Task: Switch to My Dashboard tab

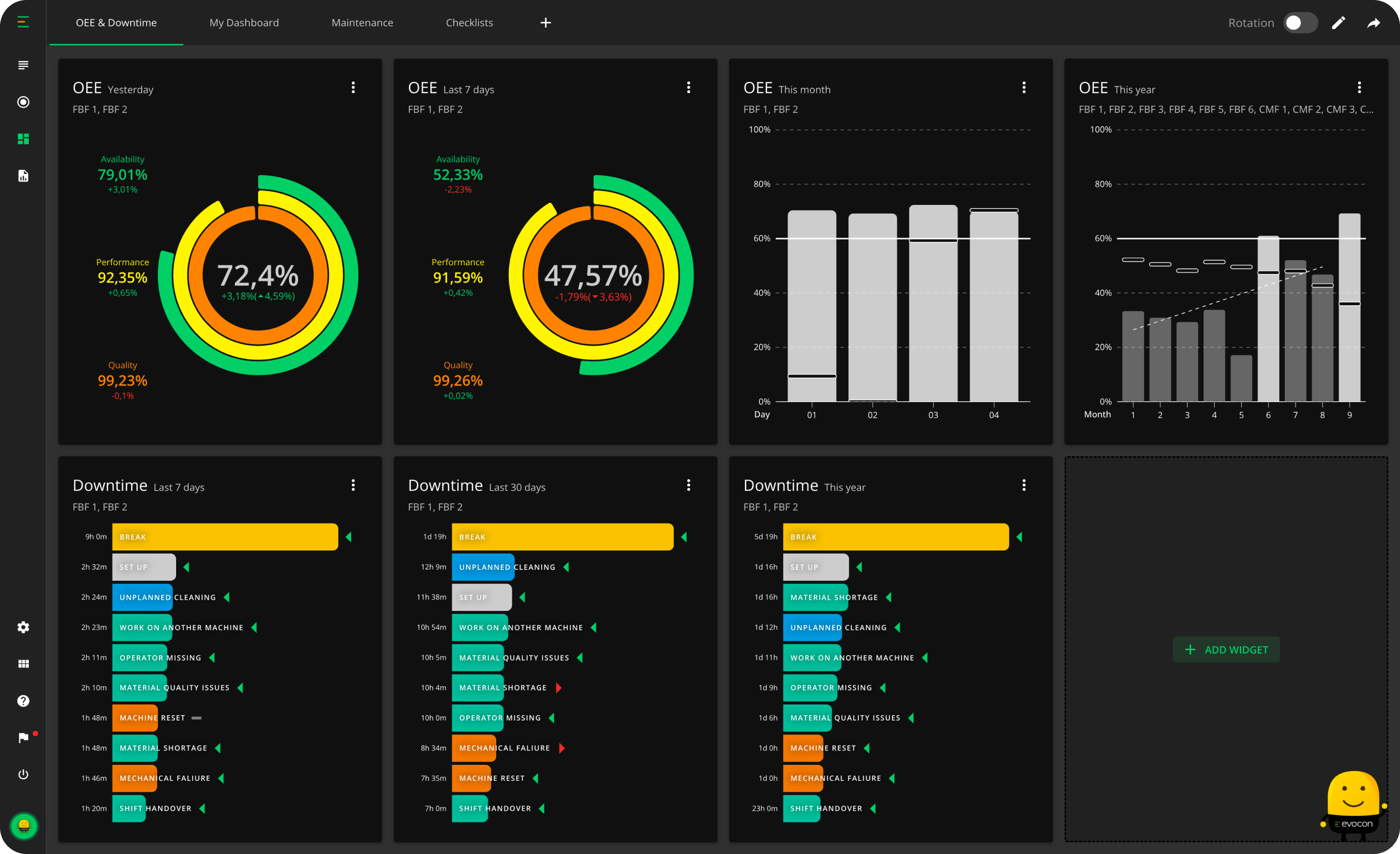Action: 244,23
